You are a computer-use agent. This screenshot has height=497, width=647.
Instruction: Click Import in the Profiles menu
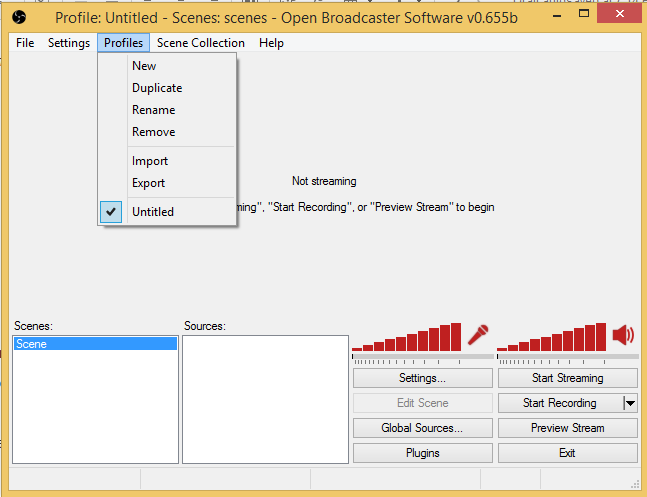[150, 161]
